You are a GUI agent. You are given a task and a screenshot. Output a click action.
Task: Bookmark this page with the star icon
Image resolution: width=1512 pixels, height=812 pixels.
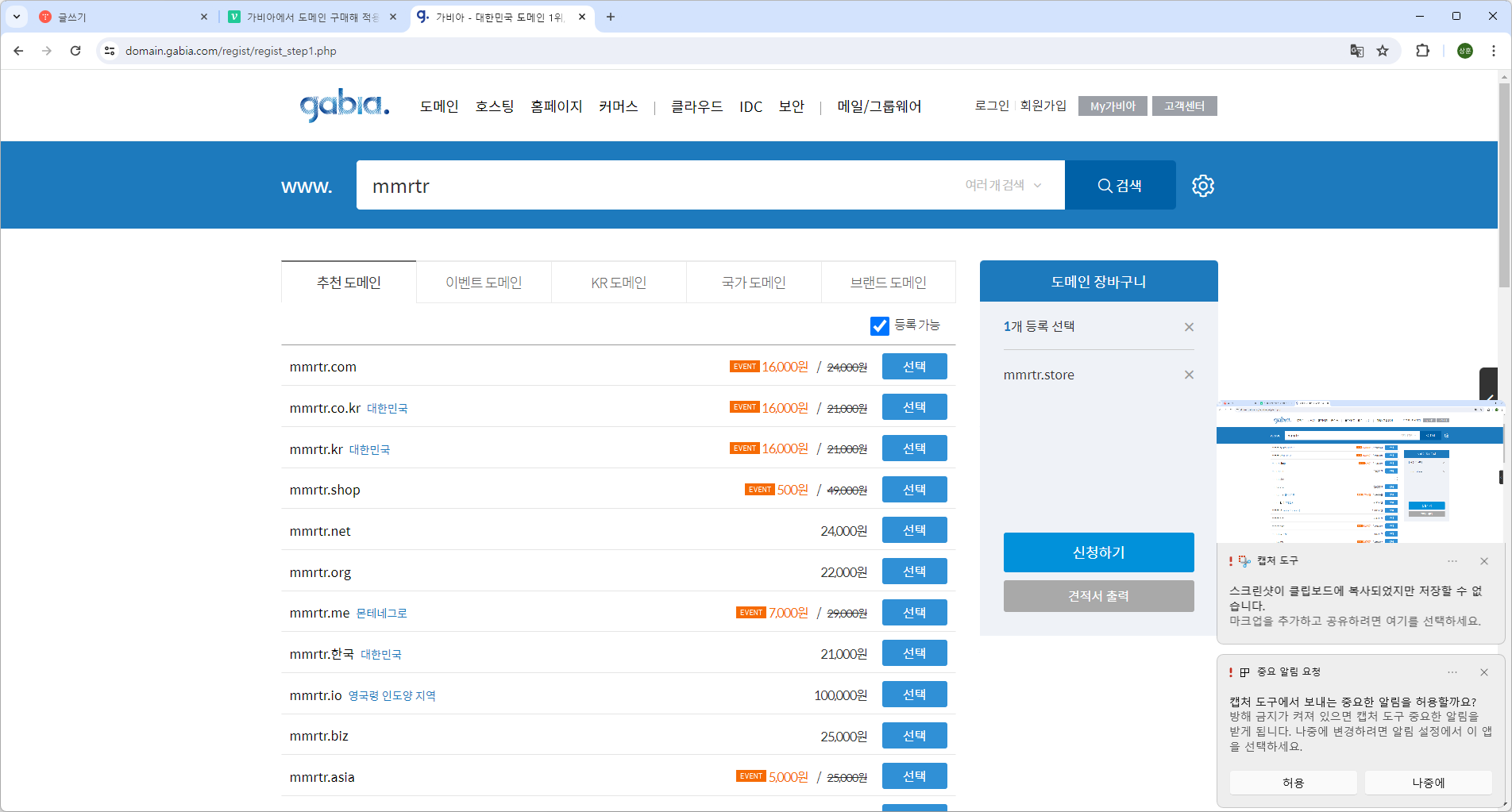pos(1383,51)
